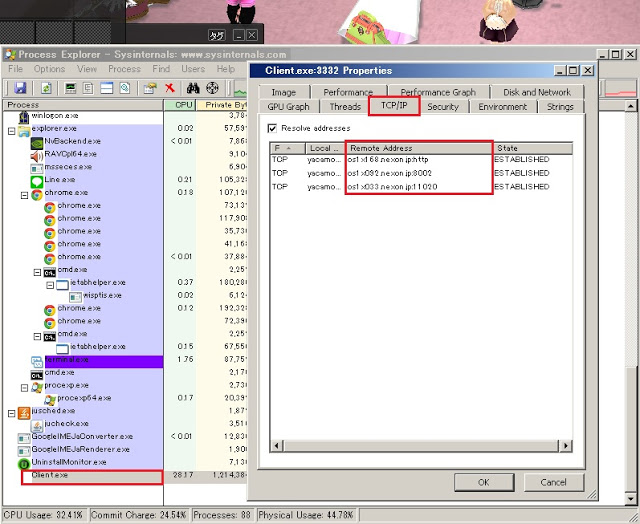This screenshot has width=640, height=524.
Task: Sort by the Remote Address column header
Action: click(419, 148)
